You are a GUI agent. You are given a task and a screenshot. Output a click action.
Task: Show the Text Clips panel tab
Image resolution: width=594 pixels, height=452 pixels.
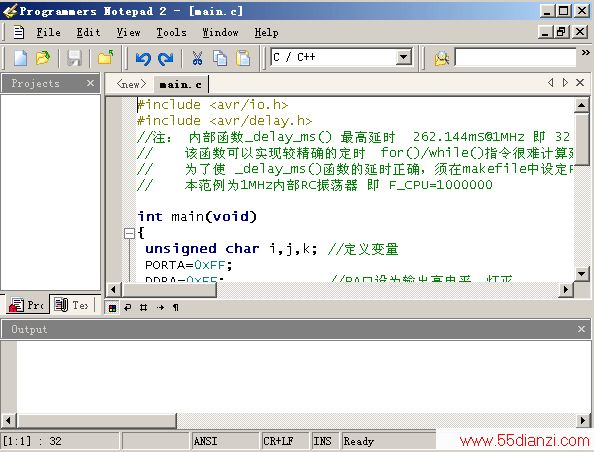72,305
